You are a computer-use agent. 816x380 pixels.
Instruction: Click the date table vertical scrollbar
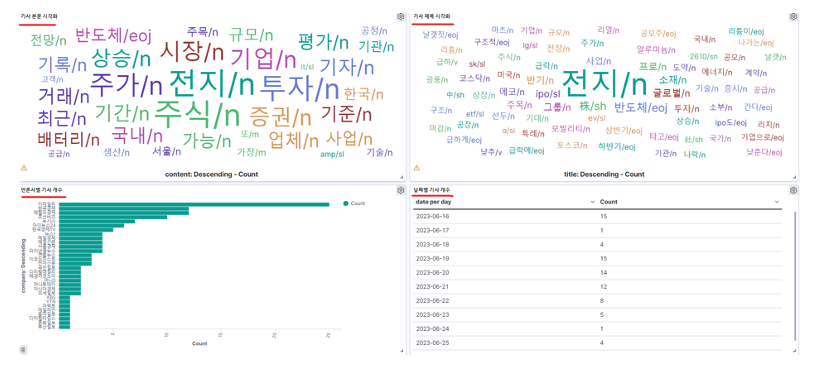click(796, 276)
